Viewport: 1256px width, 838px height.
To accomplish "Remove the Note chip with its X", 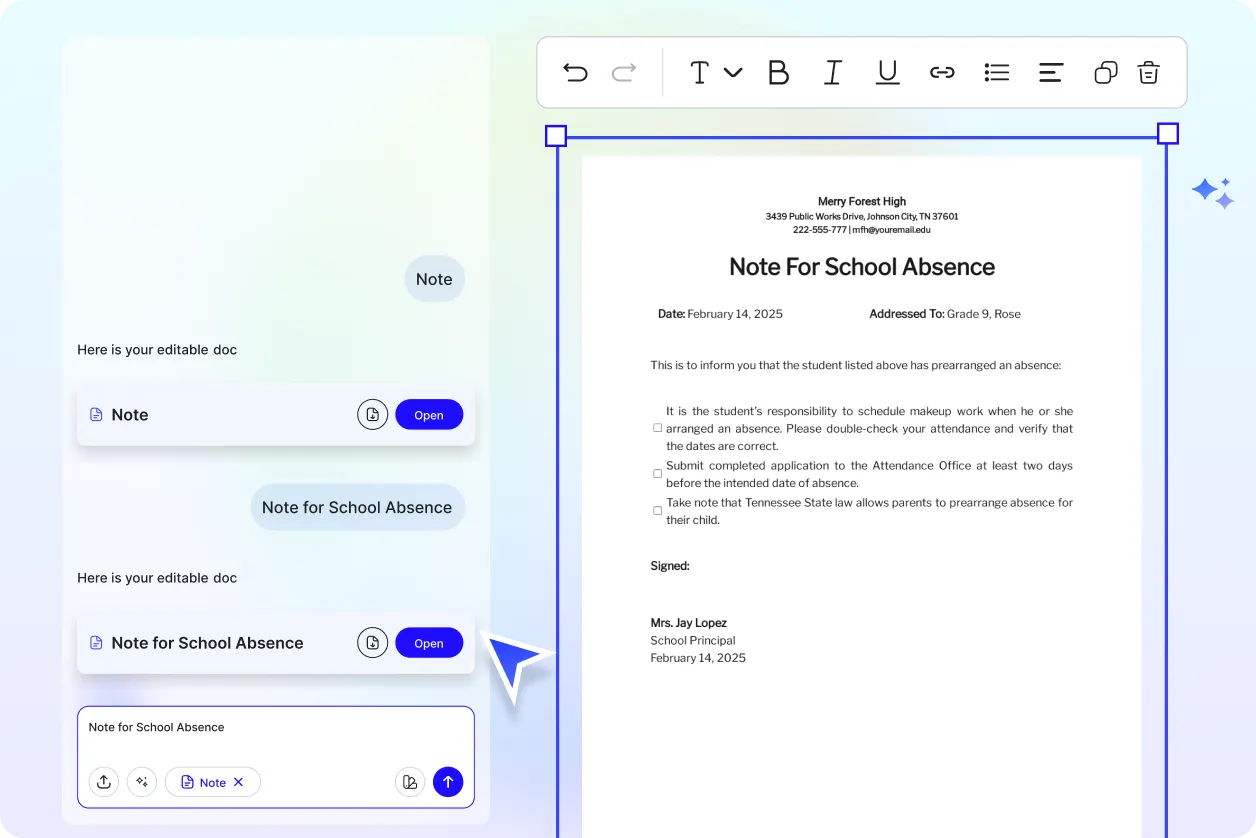I will 238,782.
